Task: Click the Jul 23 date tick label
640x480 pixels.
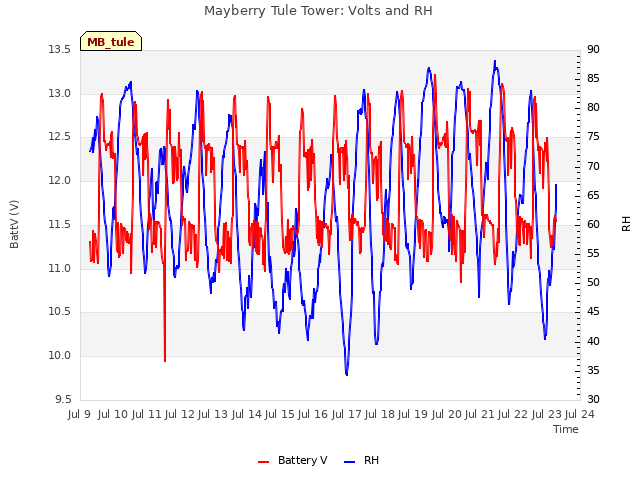Action: (547, 414)
